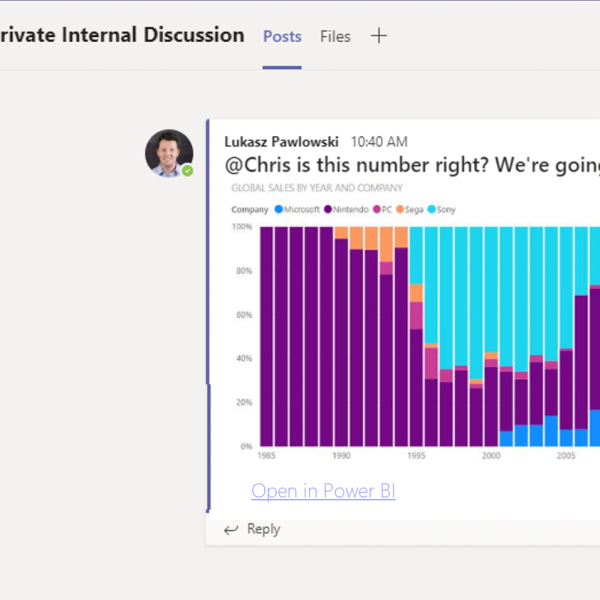Click the 2005 x-axis year label
600x600 pixels.
[x=566, y=455]
